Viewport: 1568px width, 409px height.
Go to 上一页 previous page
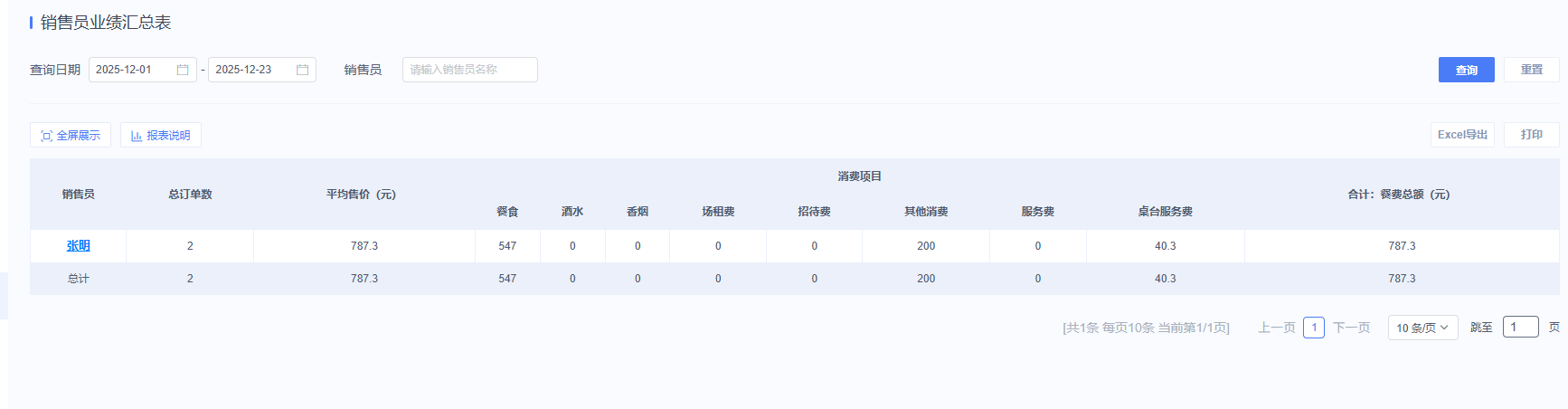(1277, 328)
